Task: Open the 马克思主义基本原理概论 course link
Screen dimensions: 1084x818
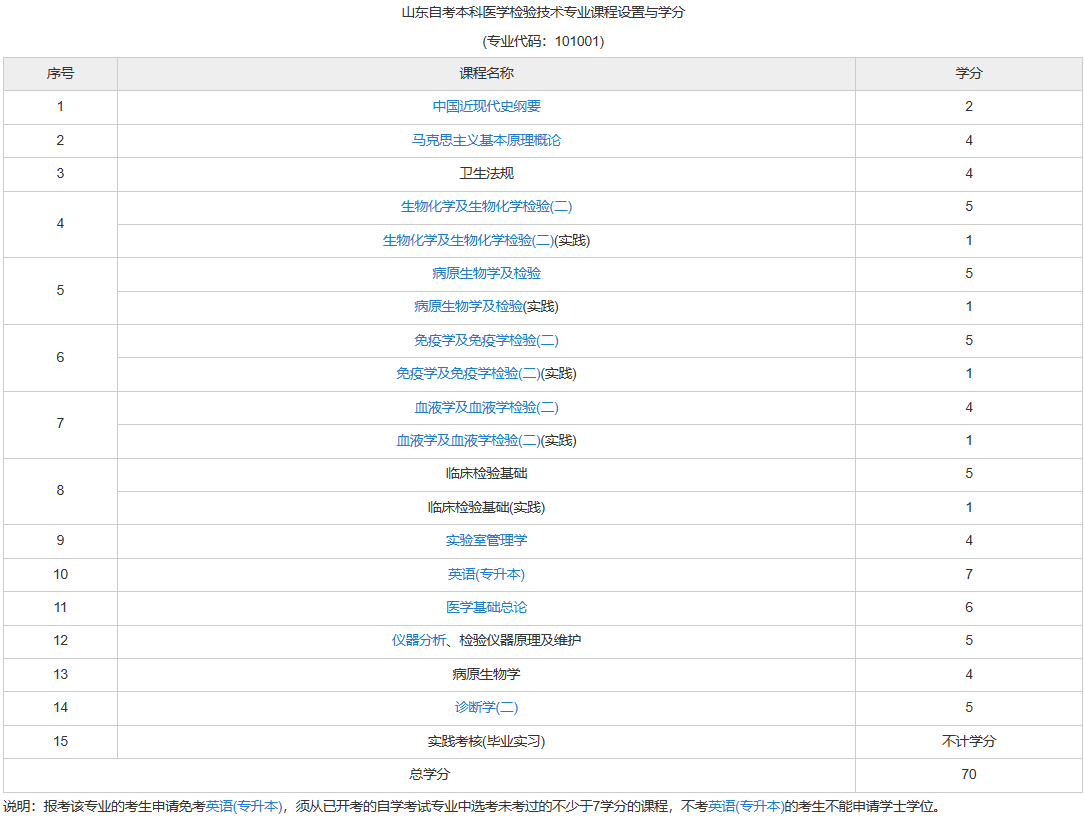Action: tap(485, 139)
